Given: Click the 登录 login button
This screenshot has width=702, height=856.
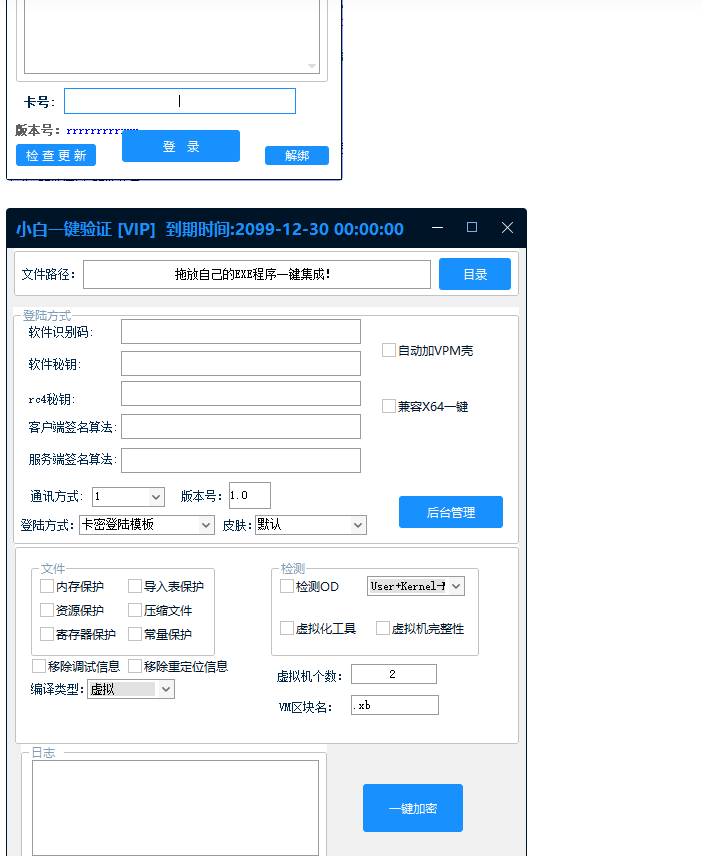Looking at the screenshot, I should tap(181, 146).
